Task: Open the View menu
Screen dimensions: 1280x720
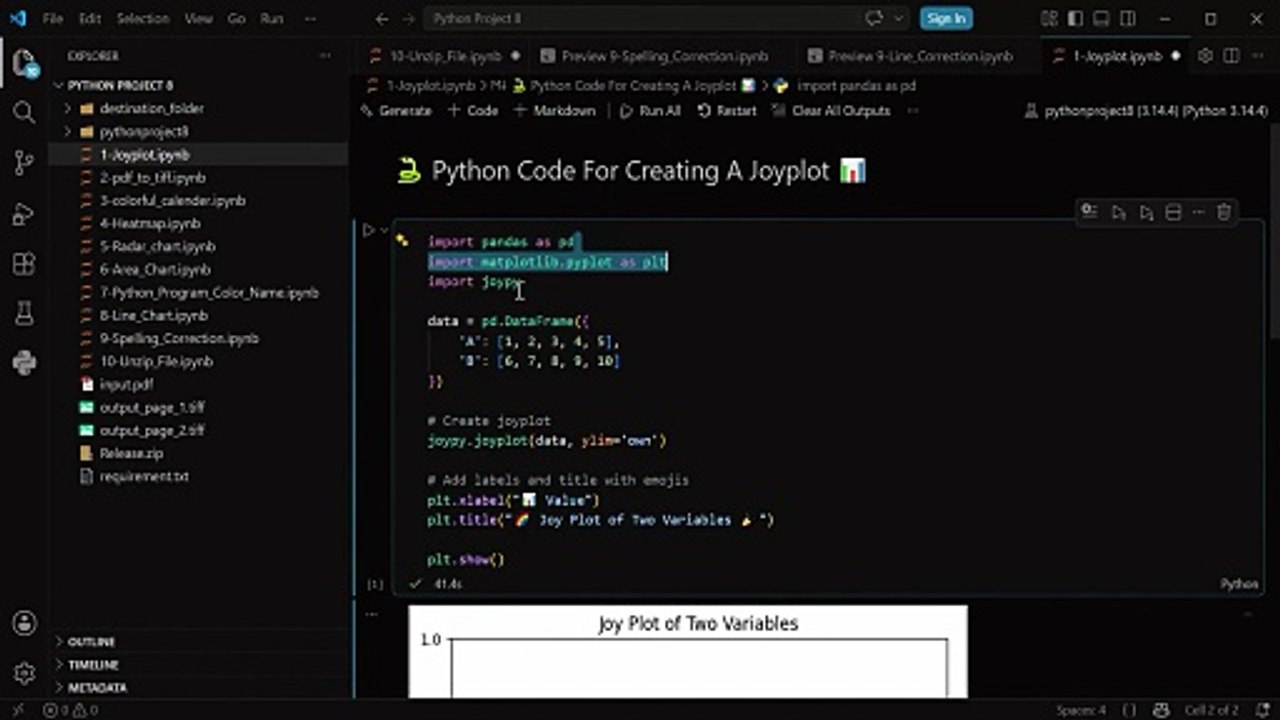Action: [199, 18]
